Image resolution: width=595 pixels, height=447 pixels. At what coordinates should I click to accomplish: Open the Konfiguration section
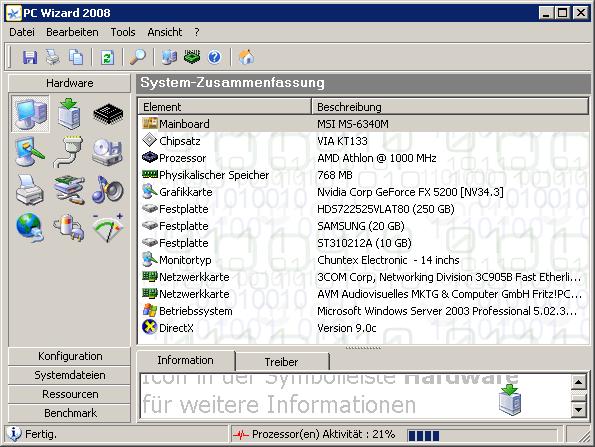(x=69, y=356)
